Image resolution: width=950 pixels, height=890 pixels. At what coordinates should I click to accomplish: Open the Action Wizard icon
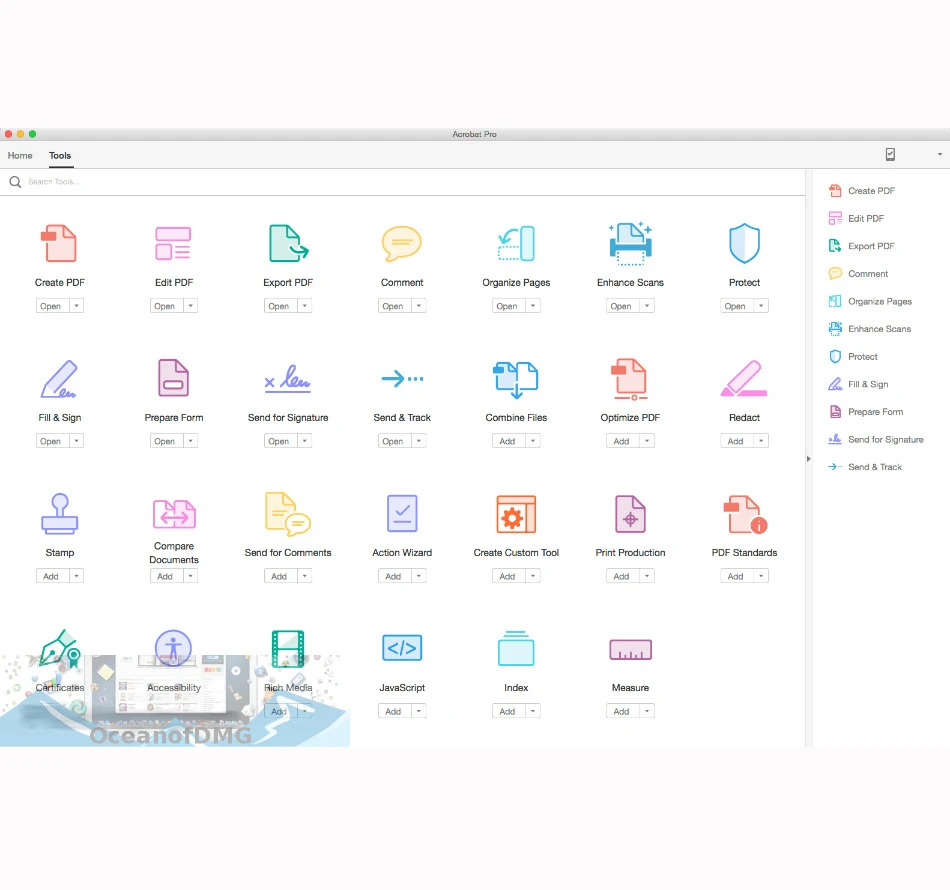coord(402,513)
